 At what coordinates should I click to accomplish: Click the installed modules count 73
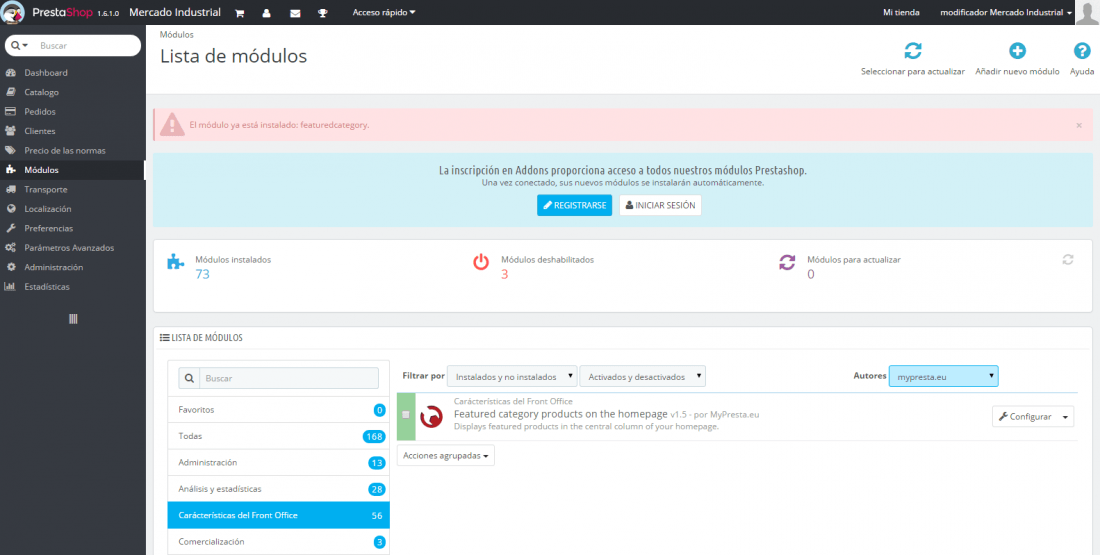click(203, 274)
